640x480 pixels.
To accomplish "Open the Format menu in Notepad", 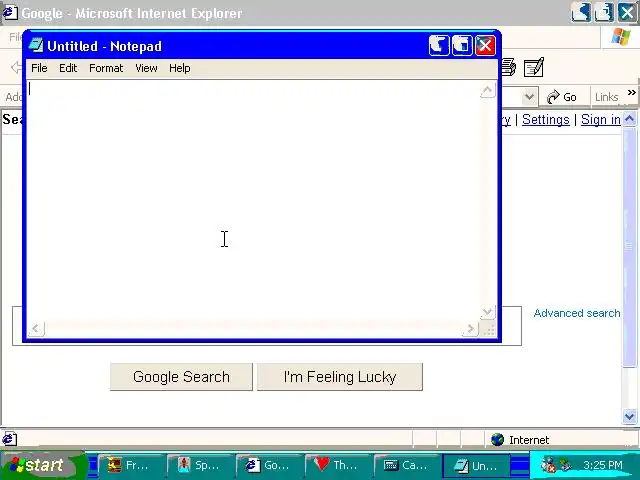I will [106, 68].
